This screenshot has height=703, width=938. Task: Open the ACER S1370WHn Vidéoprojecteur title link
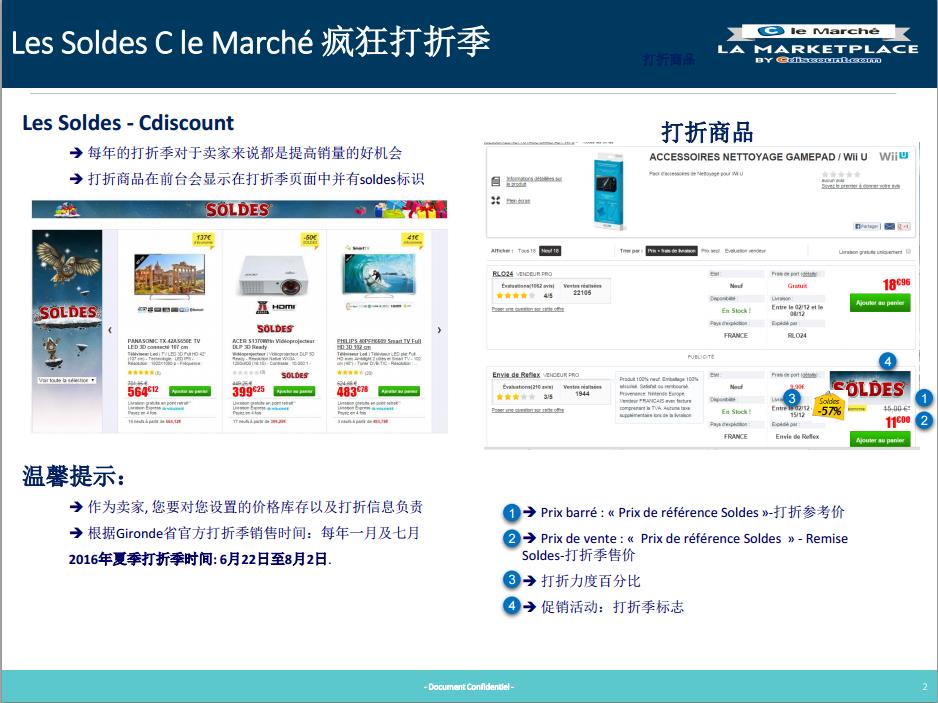(273, 343)
